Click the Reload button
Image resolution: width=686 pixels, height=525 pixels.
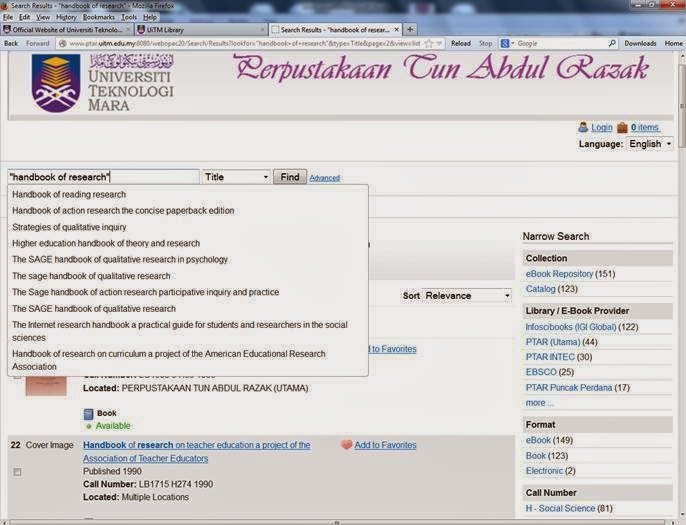tap(461, 43)
